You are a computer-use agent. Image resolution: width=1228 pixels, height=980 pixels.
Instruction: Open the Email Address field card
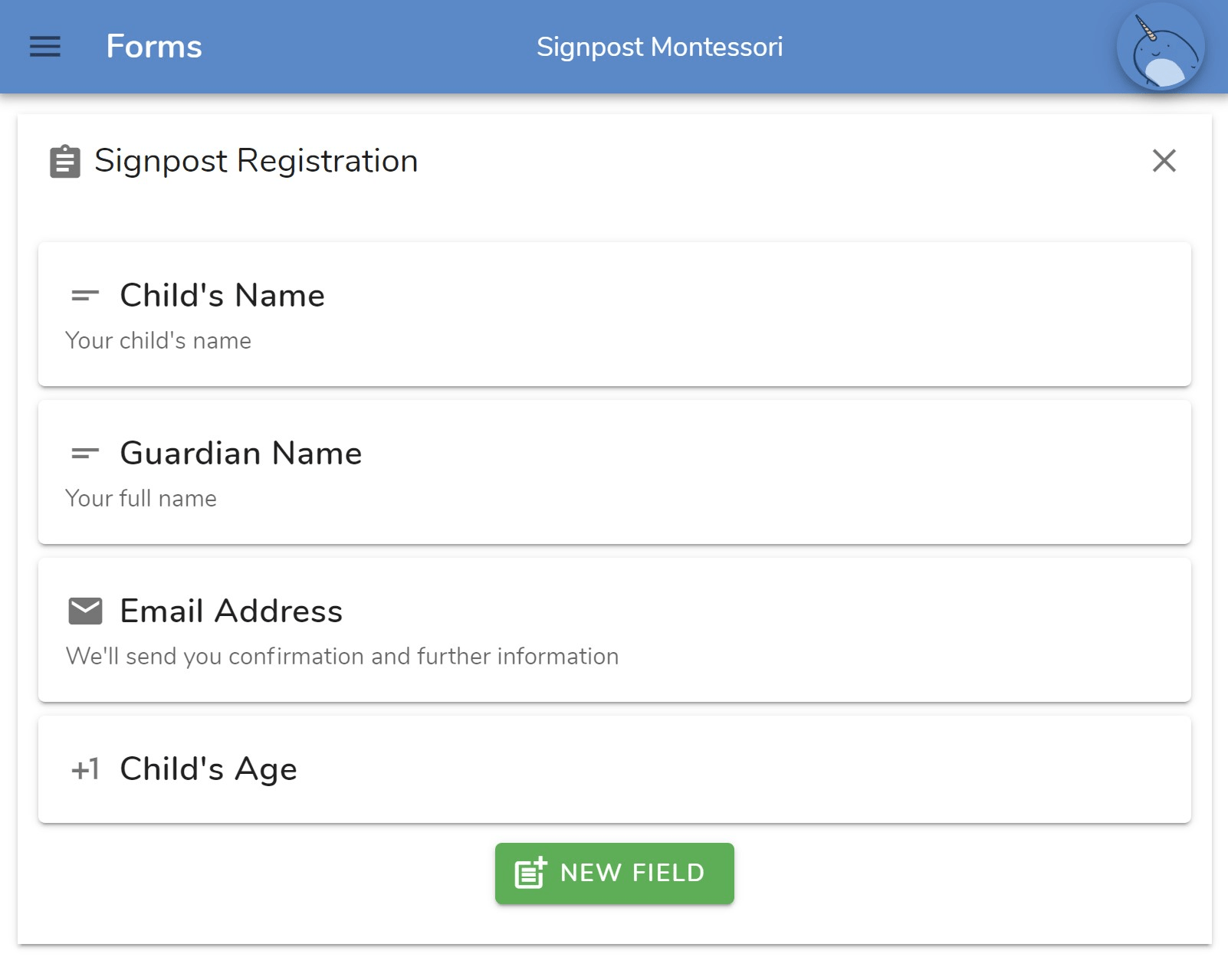click(615, 630)
